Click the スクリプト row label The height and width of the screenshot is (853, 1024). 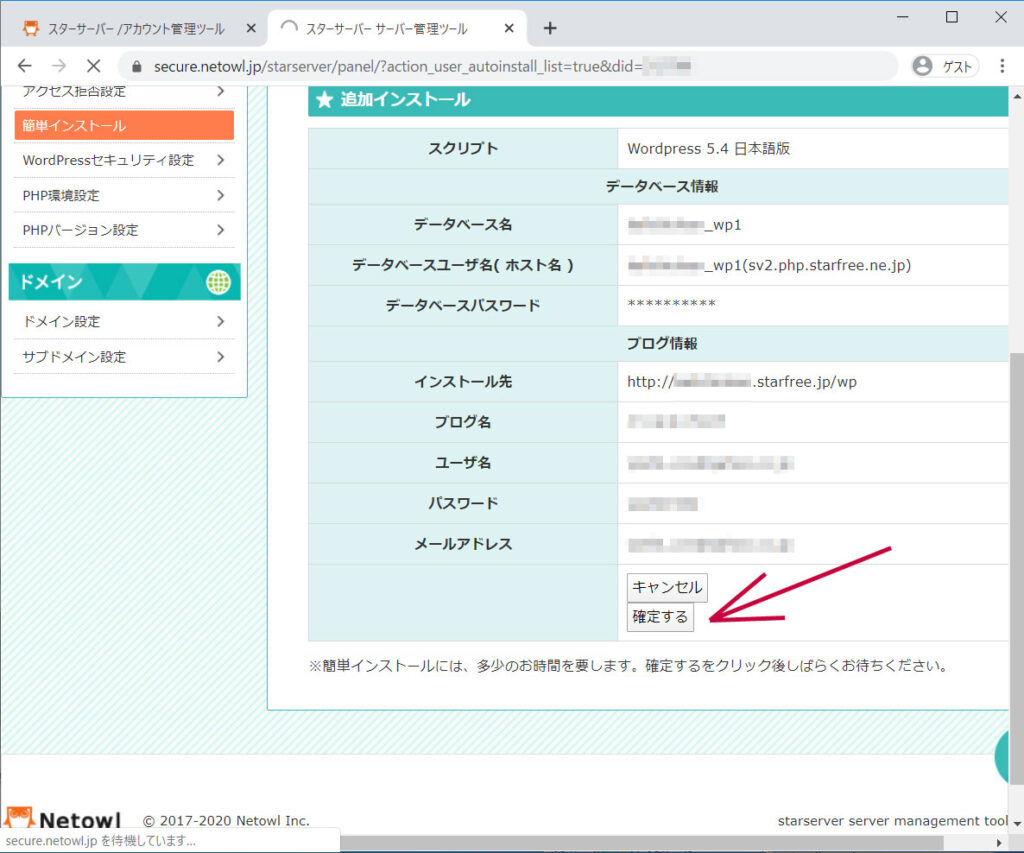pyautogui.click(x=463, y=149)
